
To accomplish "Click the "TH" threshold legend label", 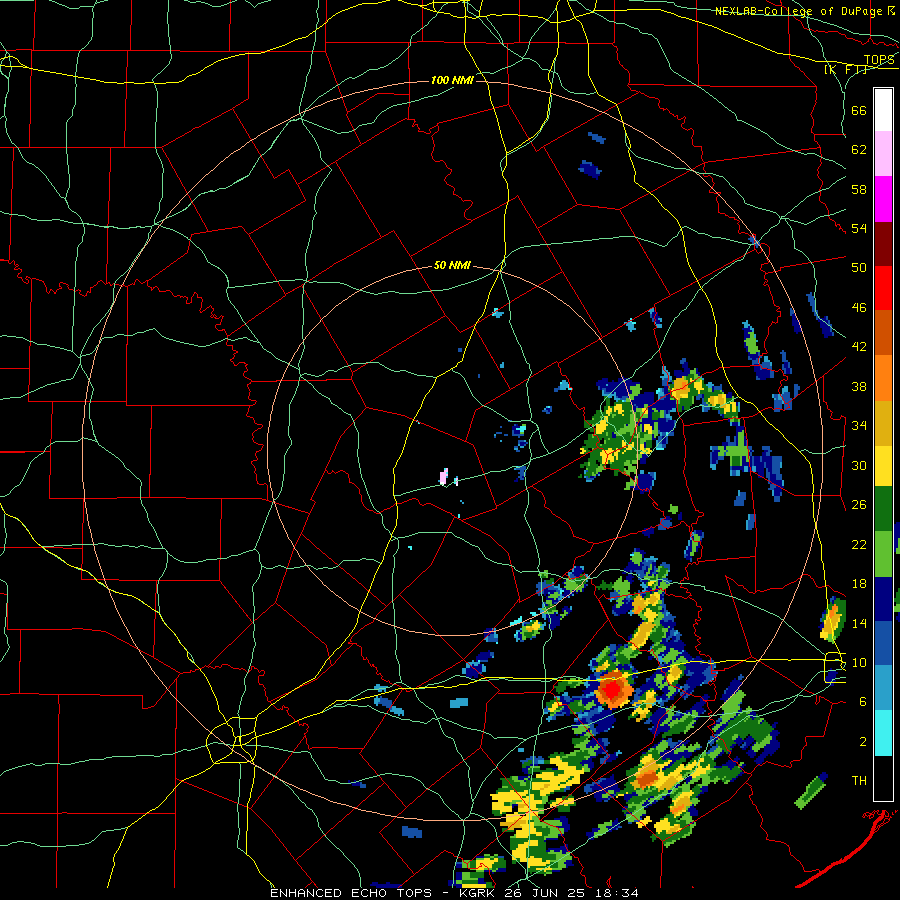I will click(x=859, y=780).
